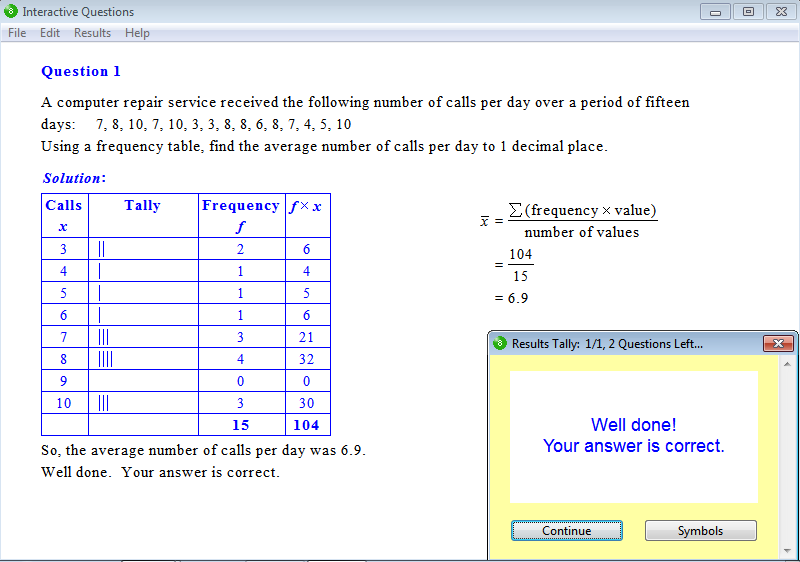Click the Results Tally dialog icon
Screen dimensions: 800x562
499,343
